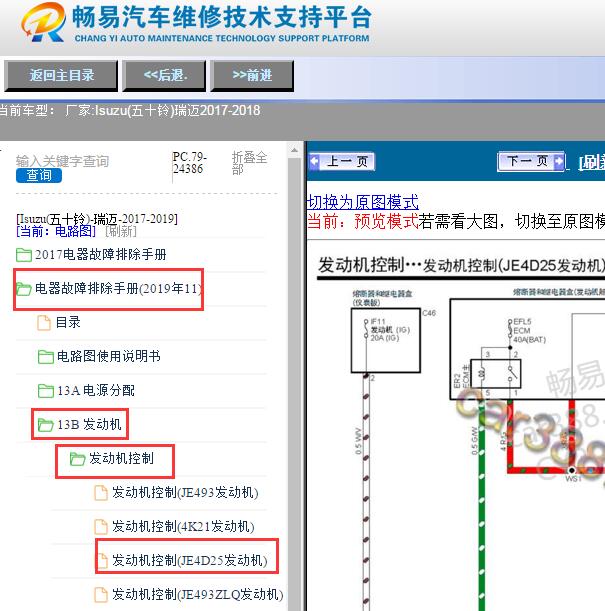Switch to original image mode link 切换为原图模式

362,202
